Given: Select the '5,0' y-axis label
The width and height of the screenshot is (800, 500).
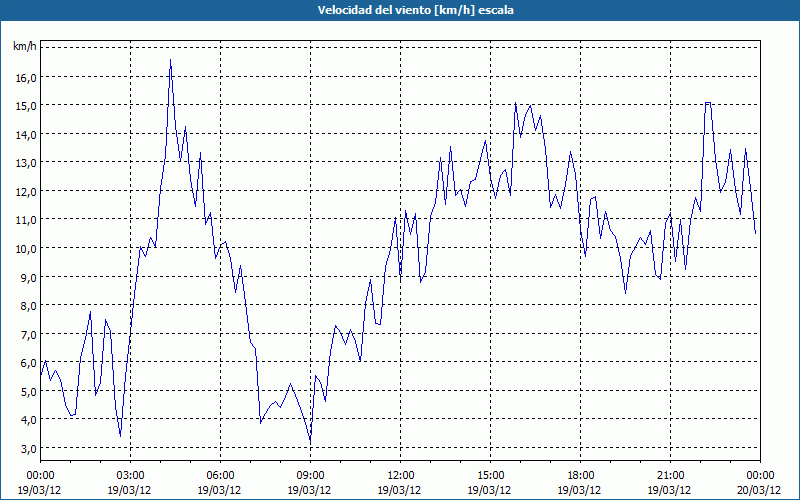Looking at the screenshot, I should [28, 391].
